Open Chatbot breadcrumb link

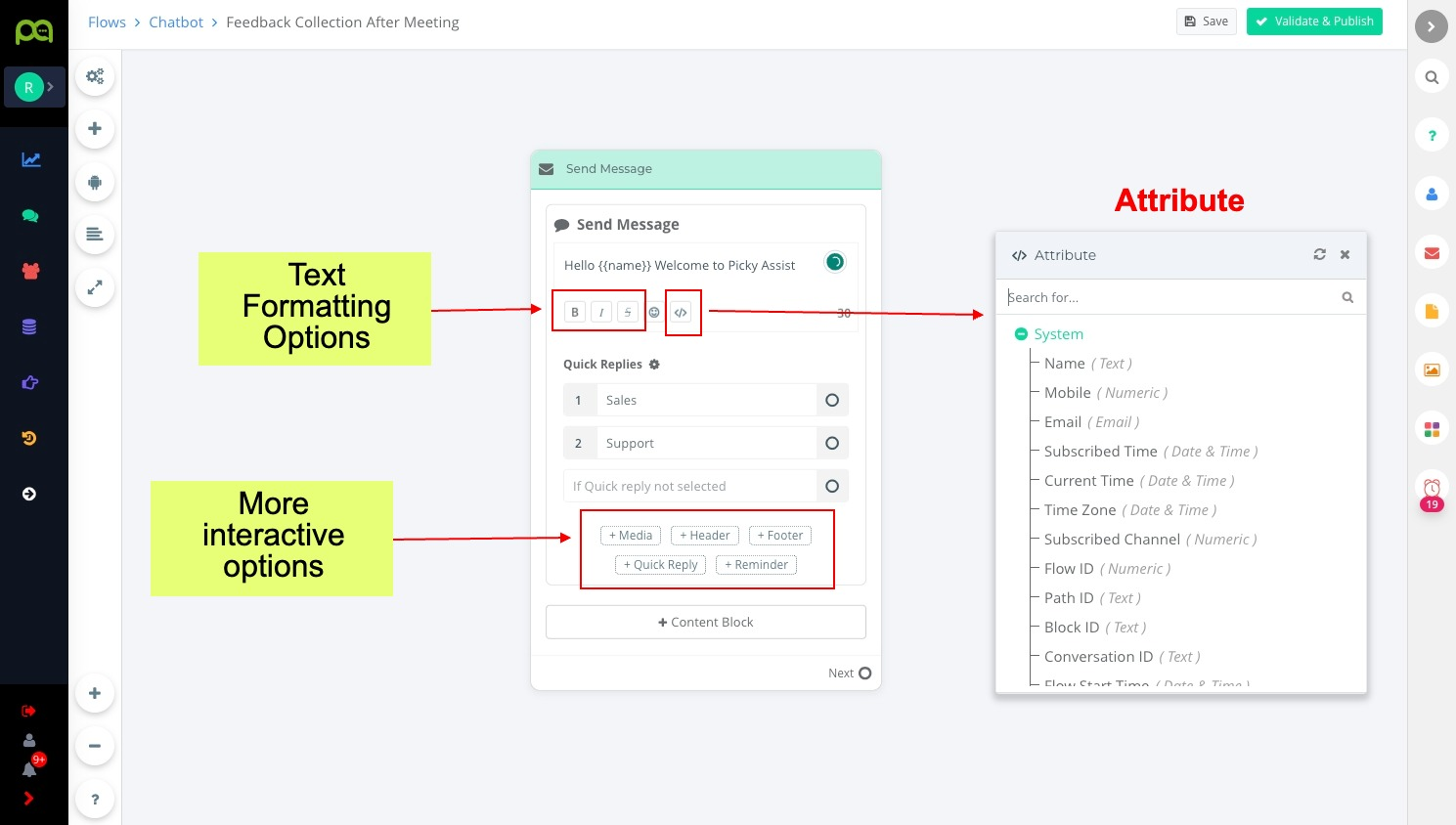coord(176,22)
